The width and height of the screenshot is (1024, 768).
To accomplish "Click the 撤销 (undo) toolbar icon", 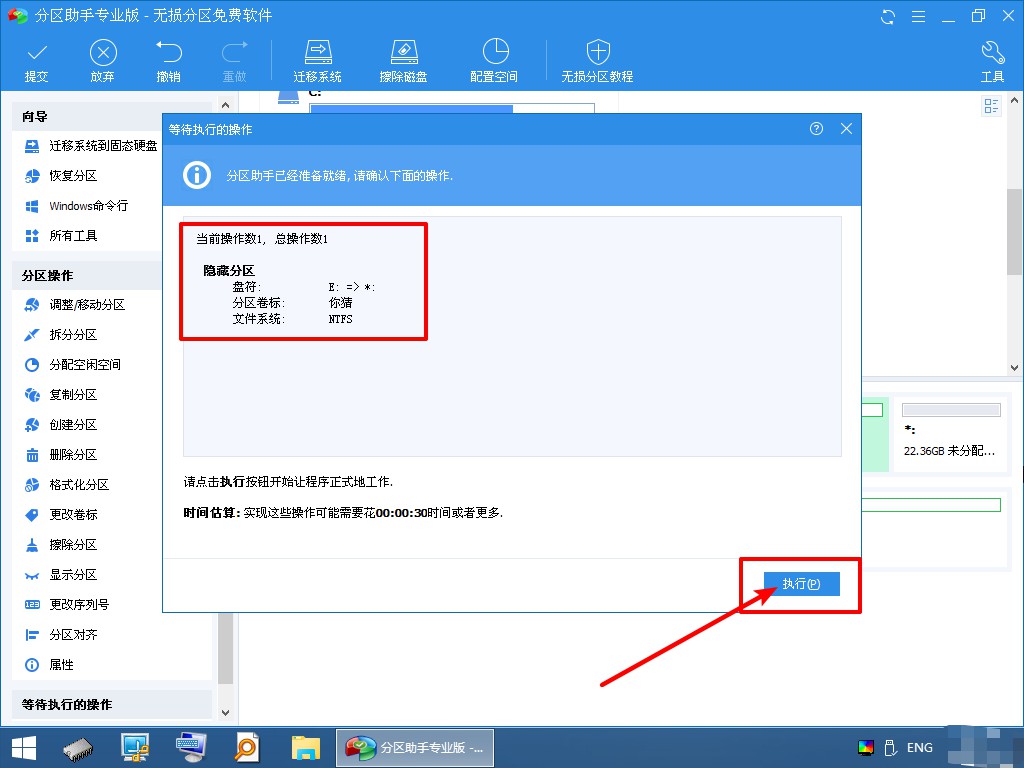I will tap(168, 61).
